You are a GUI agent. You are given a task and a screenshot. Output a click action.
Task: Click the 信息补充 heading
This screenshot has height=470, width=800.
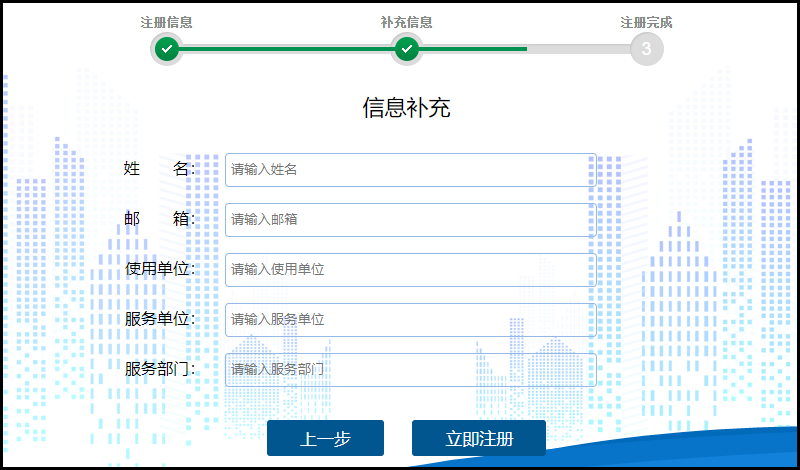point(407,108)
